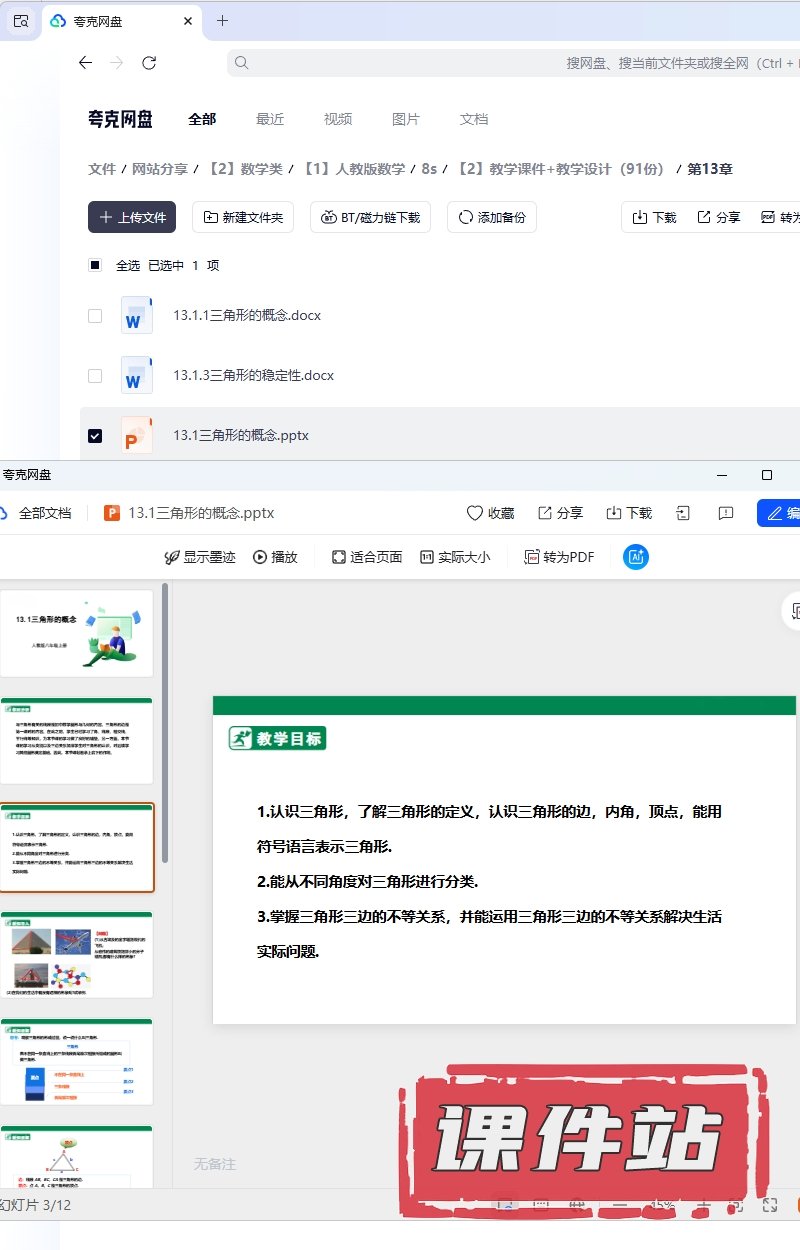Tick the checkbox for 13.1.1三角形的概念.docx
Viewport: 800px width, 1250px height.
tap(95, 316)
